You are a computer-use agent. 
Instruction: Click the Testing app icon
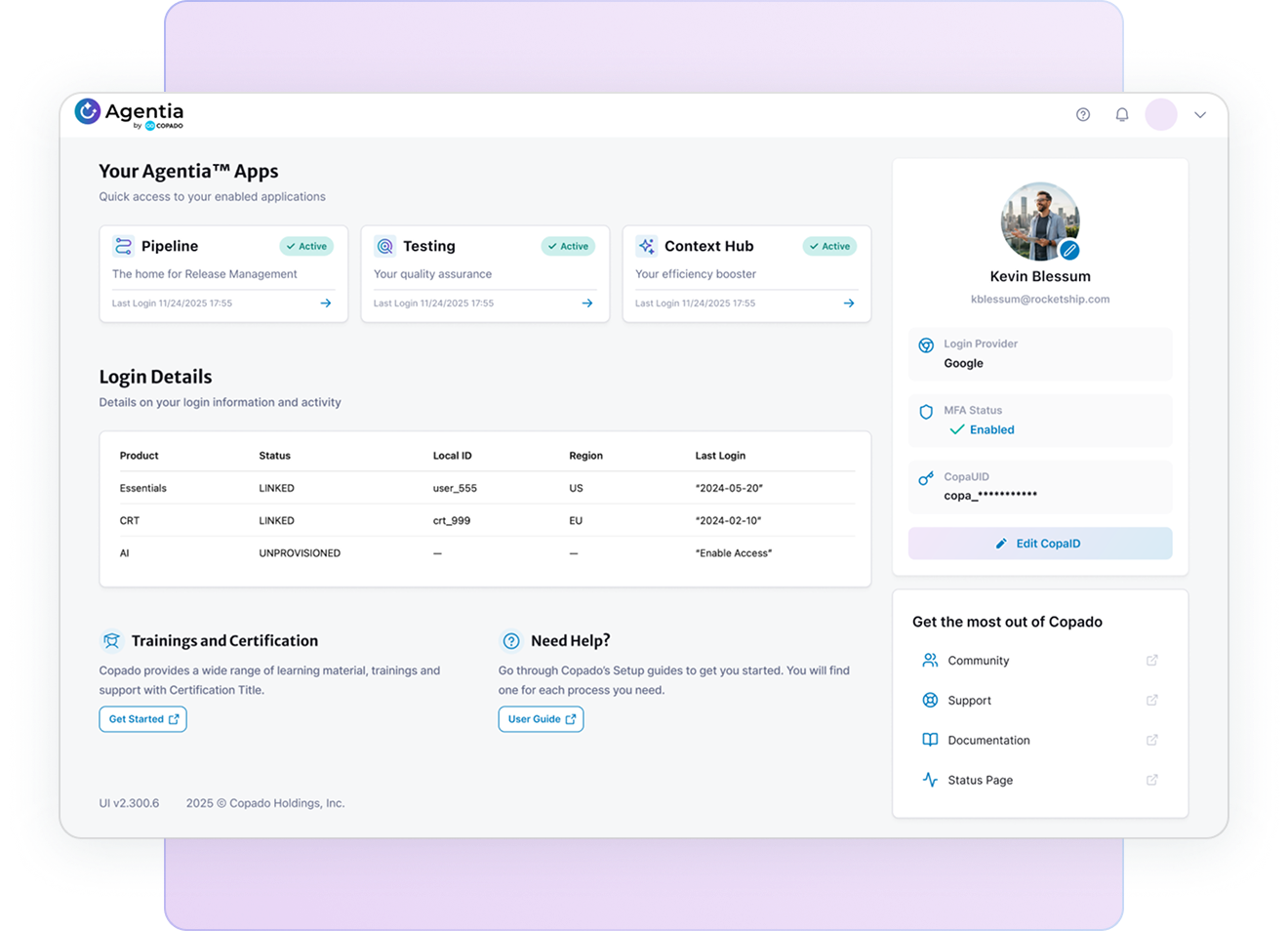384,246
